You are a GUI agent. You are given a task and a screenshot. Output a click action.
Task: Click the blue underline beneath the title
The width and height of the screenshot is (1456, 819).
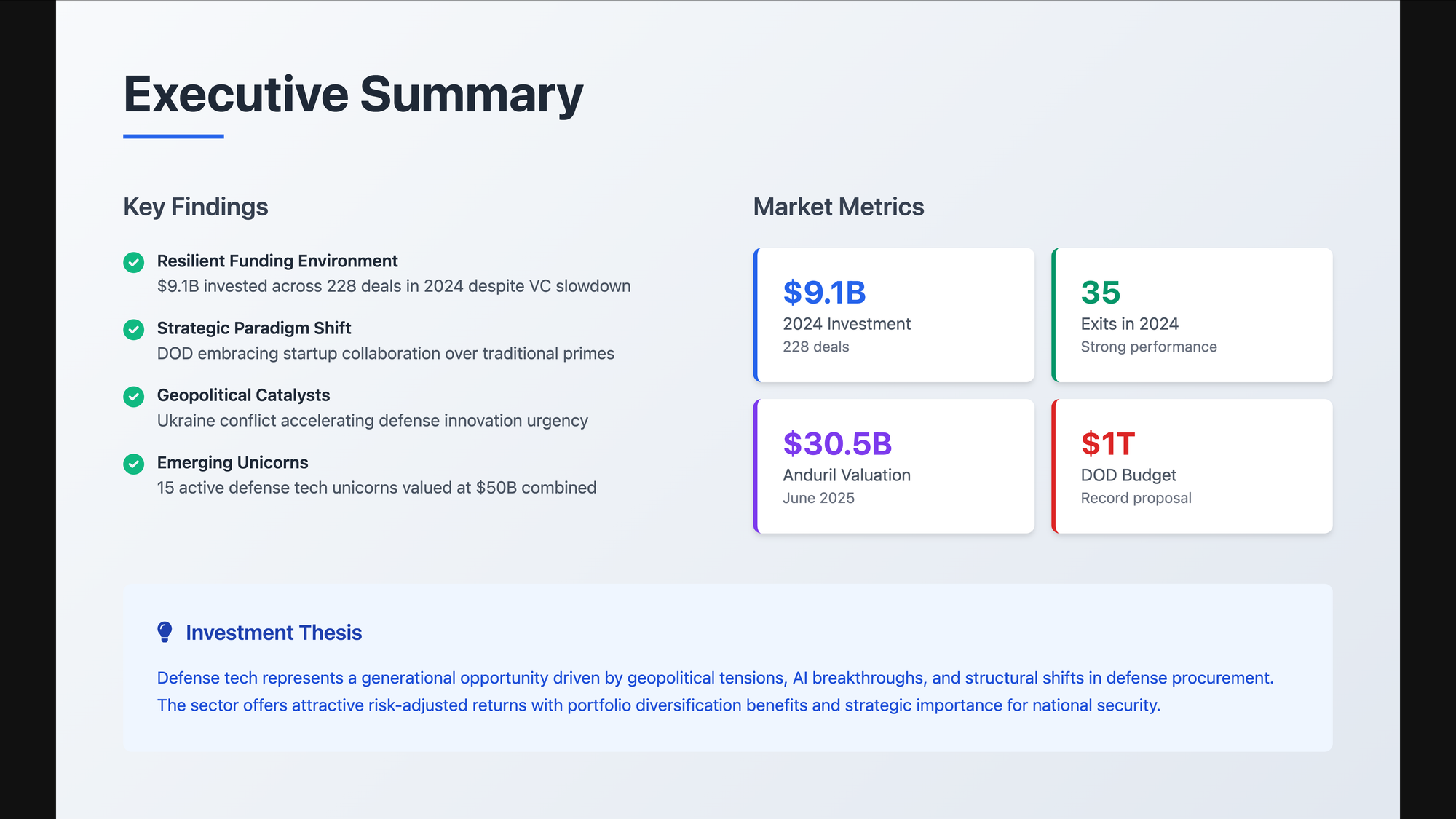(x=173, y=136)
